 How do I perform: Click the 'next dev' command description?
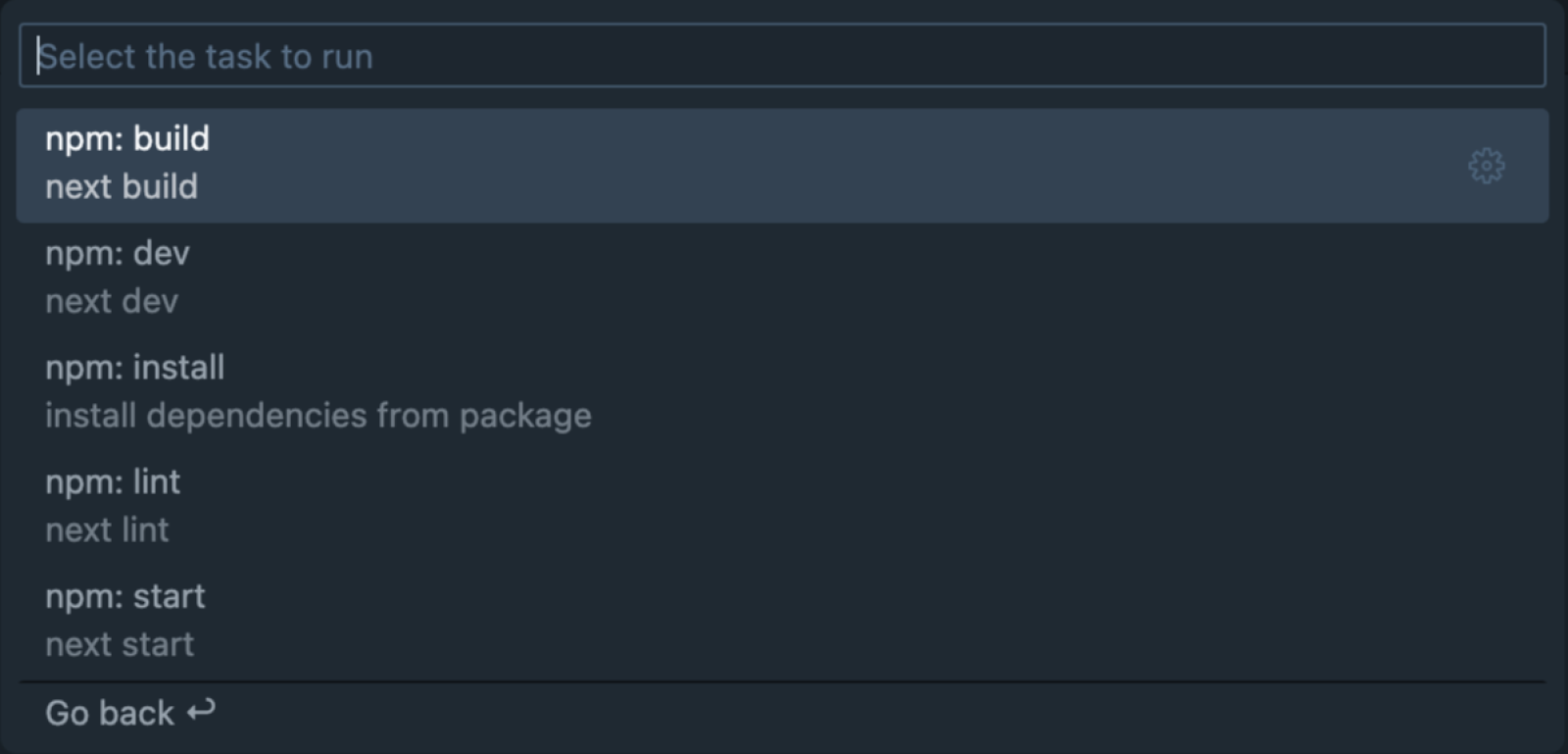tap(112, 301)
